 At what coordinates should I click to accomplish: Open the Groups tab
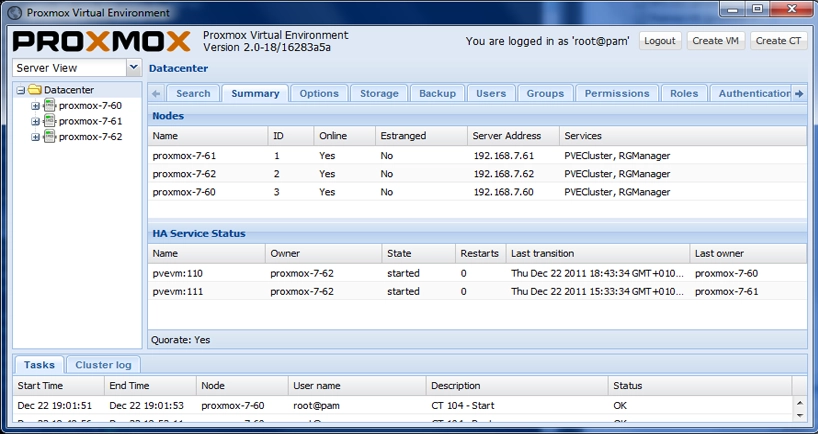545,93
